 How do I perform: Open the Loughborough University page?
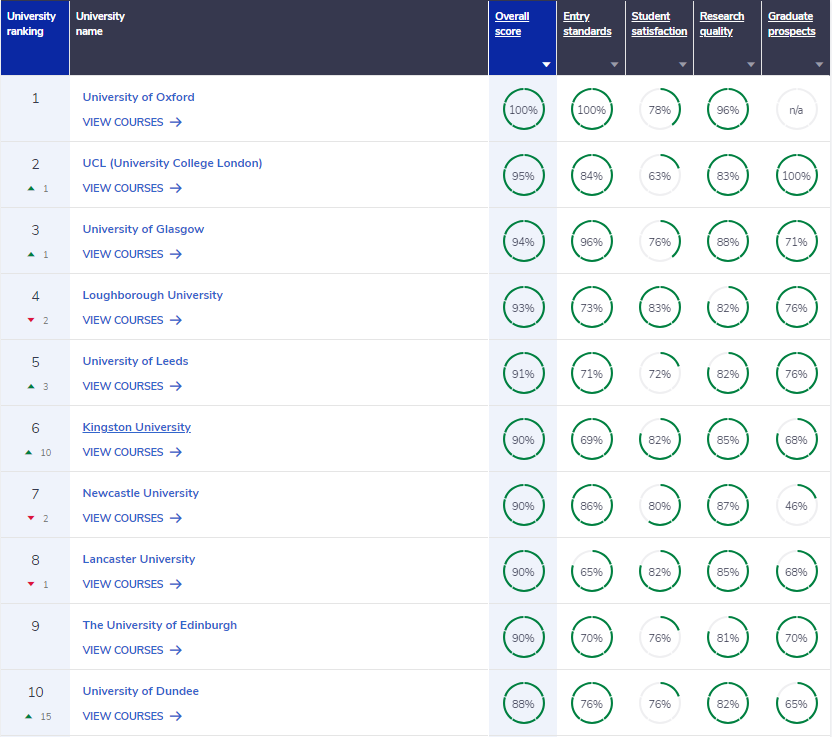coord(153,295)
